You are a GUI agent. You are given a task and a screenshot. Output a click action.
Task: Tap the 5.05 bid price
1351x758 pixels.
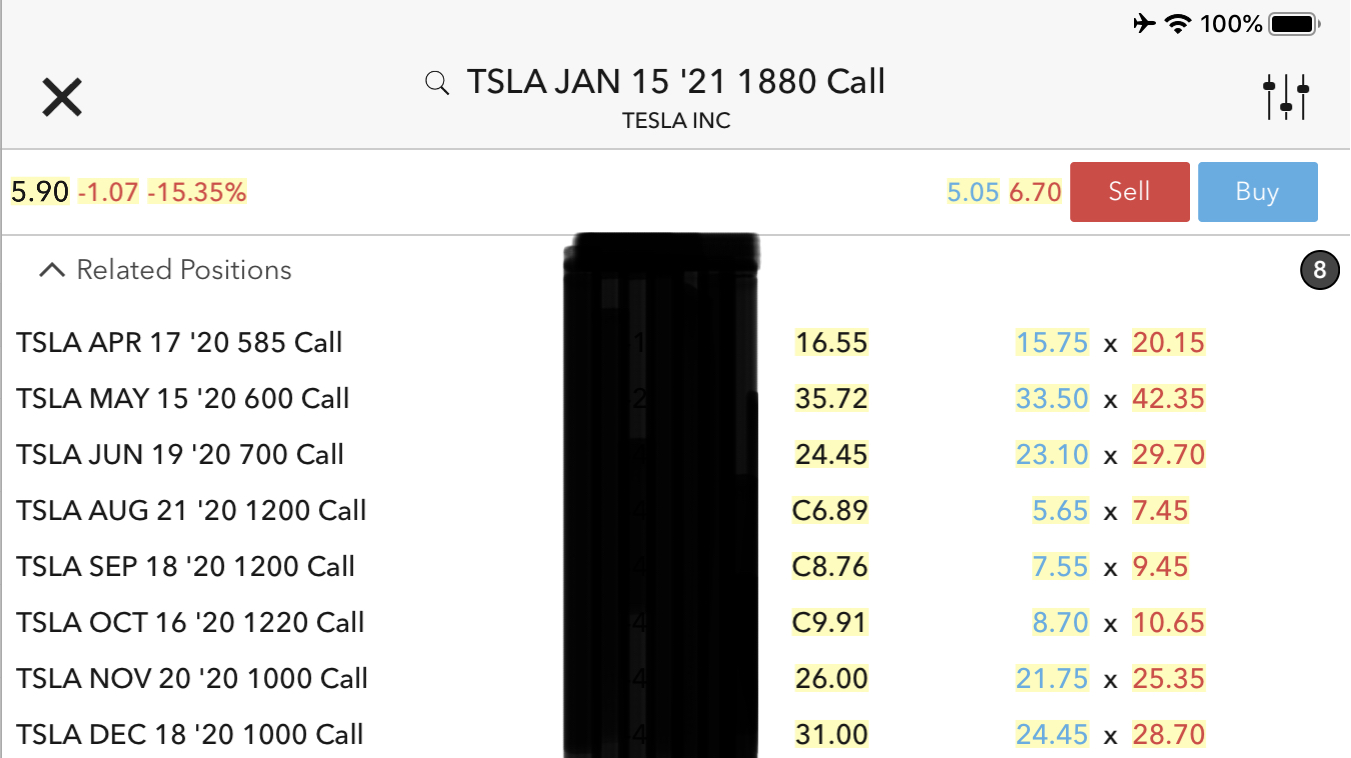tap(972, 192)
